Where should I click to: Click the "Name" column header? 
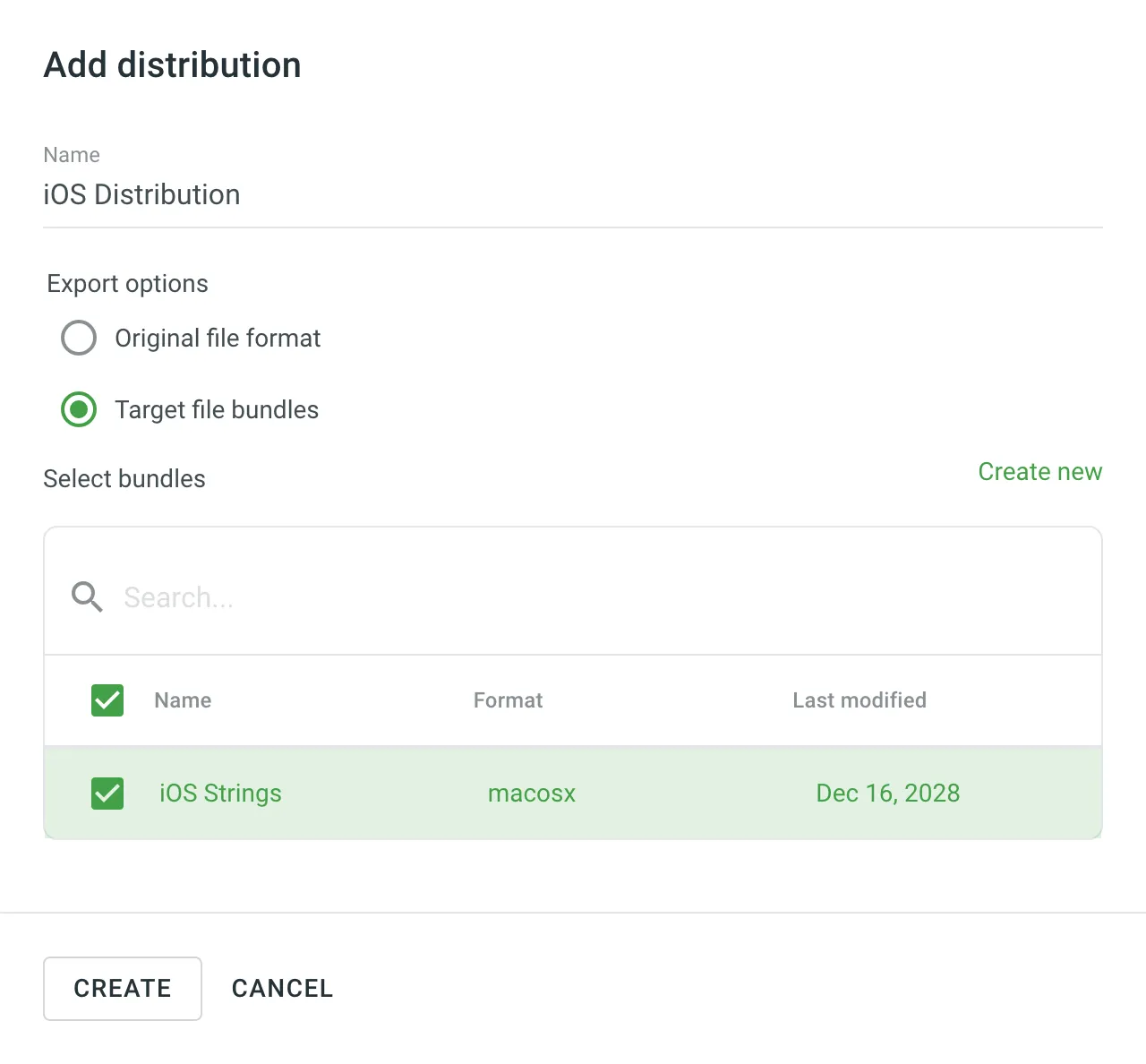[x=182, y=699]
